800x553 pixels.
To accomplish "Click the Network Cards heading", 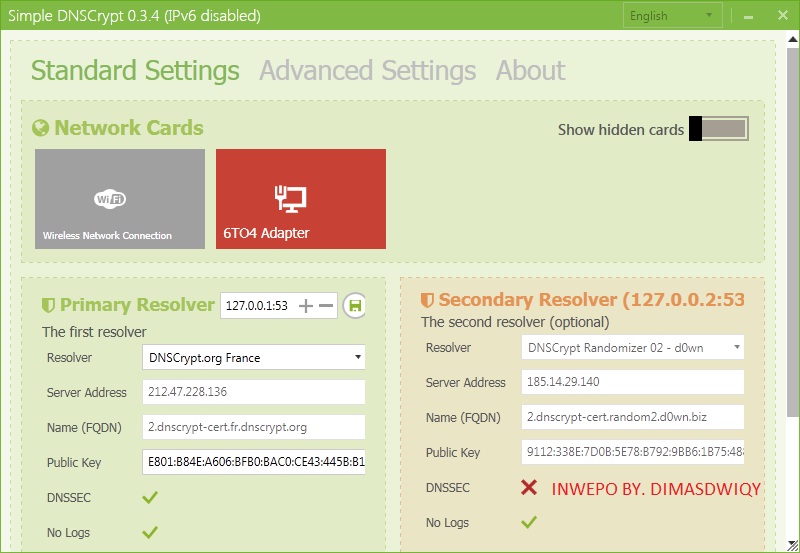I will point(129,128).
